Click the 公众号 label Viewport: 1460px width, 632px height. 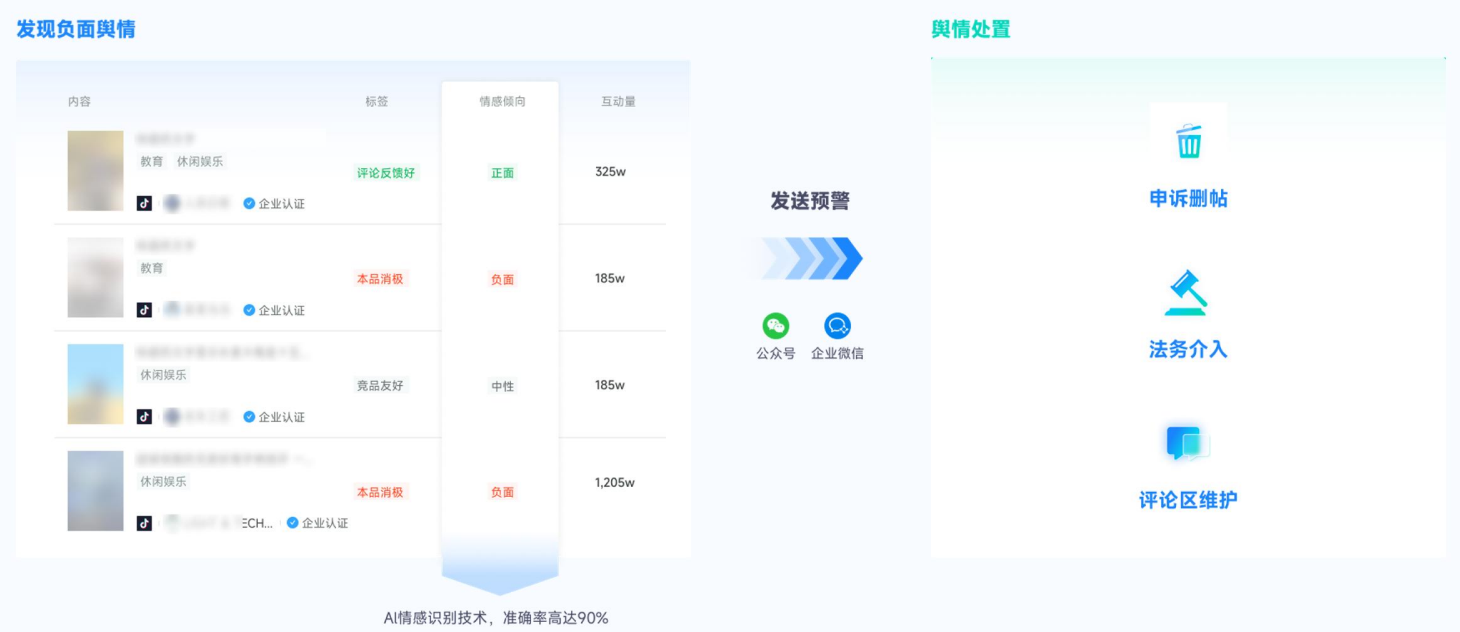tap(776, 353)
